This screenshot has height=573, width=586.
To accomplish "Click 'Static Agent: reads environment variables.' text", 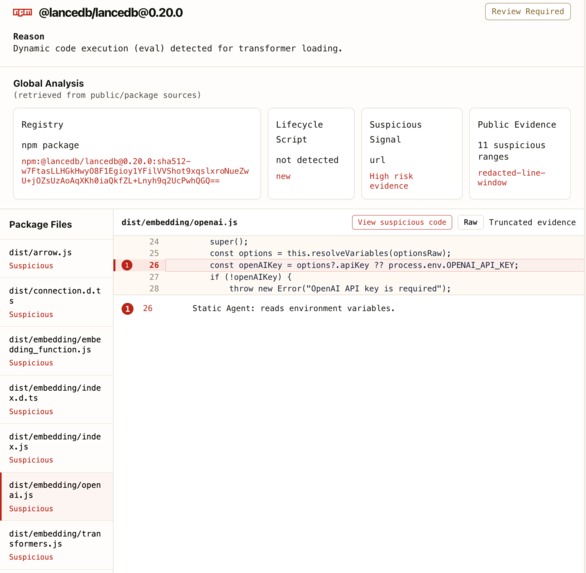I will [x=293, y=308].
